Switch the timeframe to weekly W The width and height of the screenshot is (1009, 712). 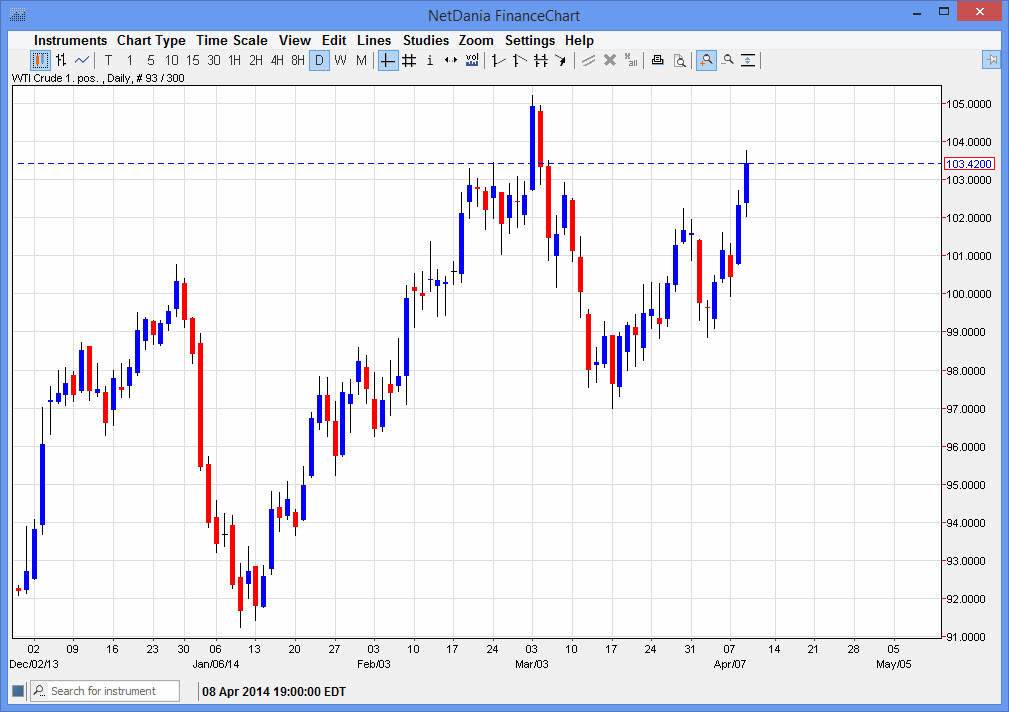pyautogui.click(x=340, y=60)
